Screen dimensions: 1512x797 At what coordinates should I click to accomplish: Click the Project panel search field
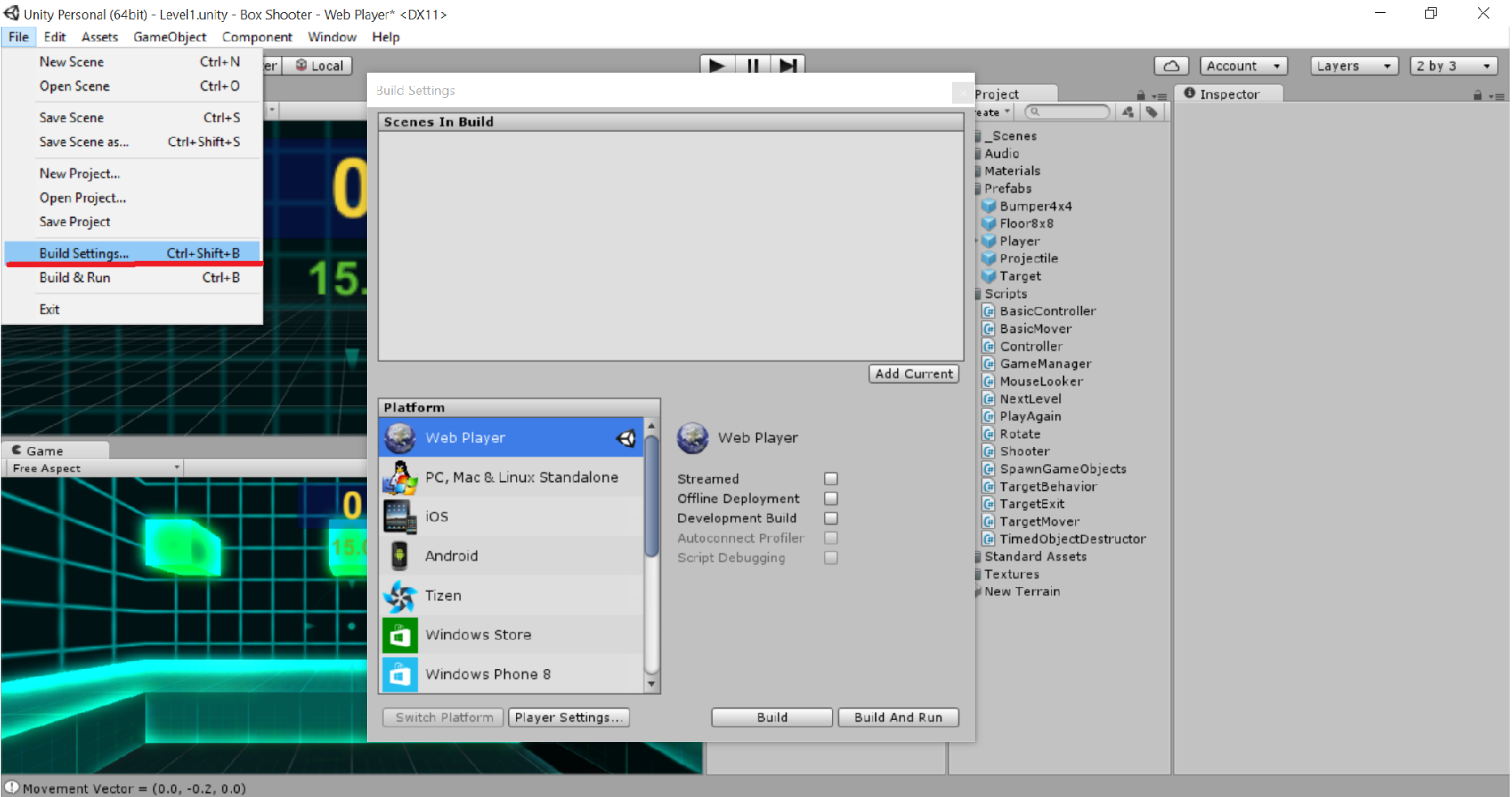(x=1068, y=112)
